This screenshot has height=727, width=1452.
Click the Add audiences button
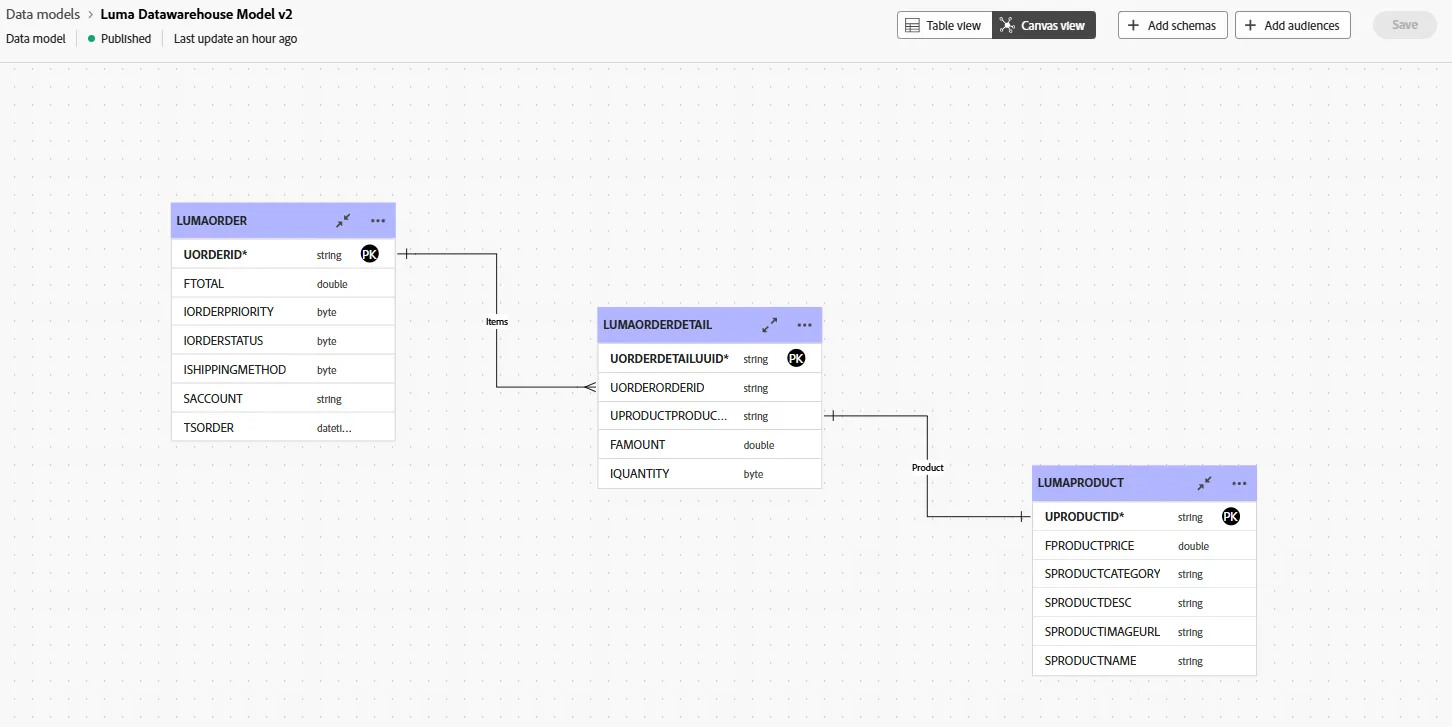point(1293,25)
